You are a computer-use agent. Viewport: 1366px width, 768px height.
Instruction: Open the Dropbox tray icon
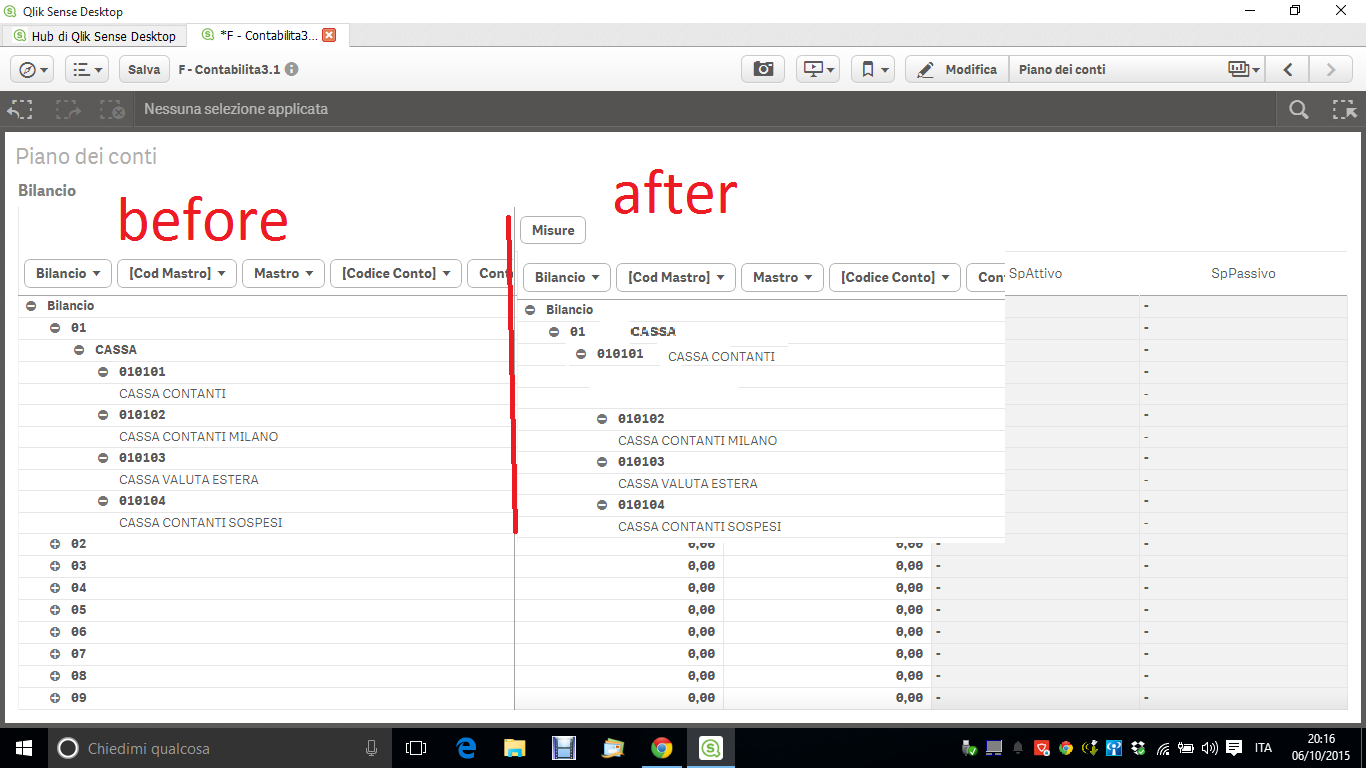tap(1138, 748)
